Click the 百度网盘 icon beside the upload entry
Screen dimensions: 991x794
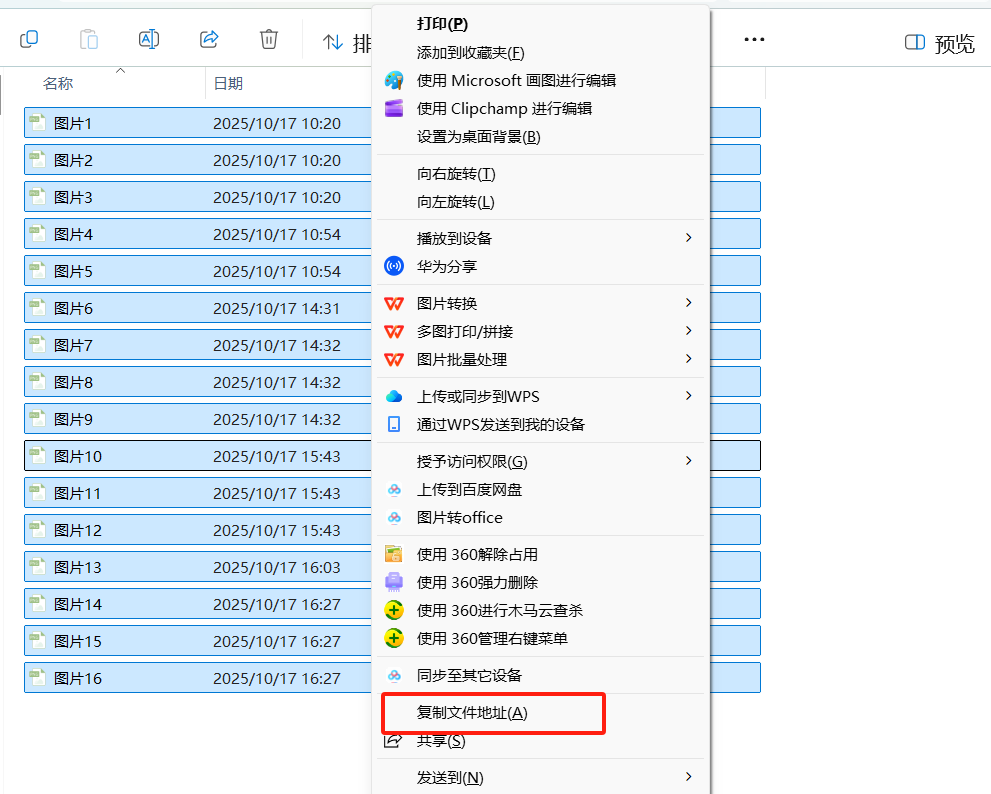point(393,492)
